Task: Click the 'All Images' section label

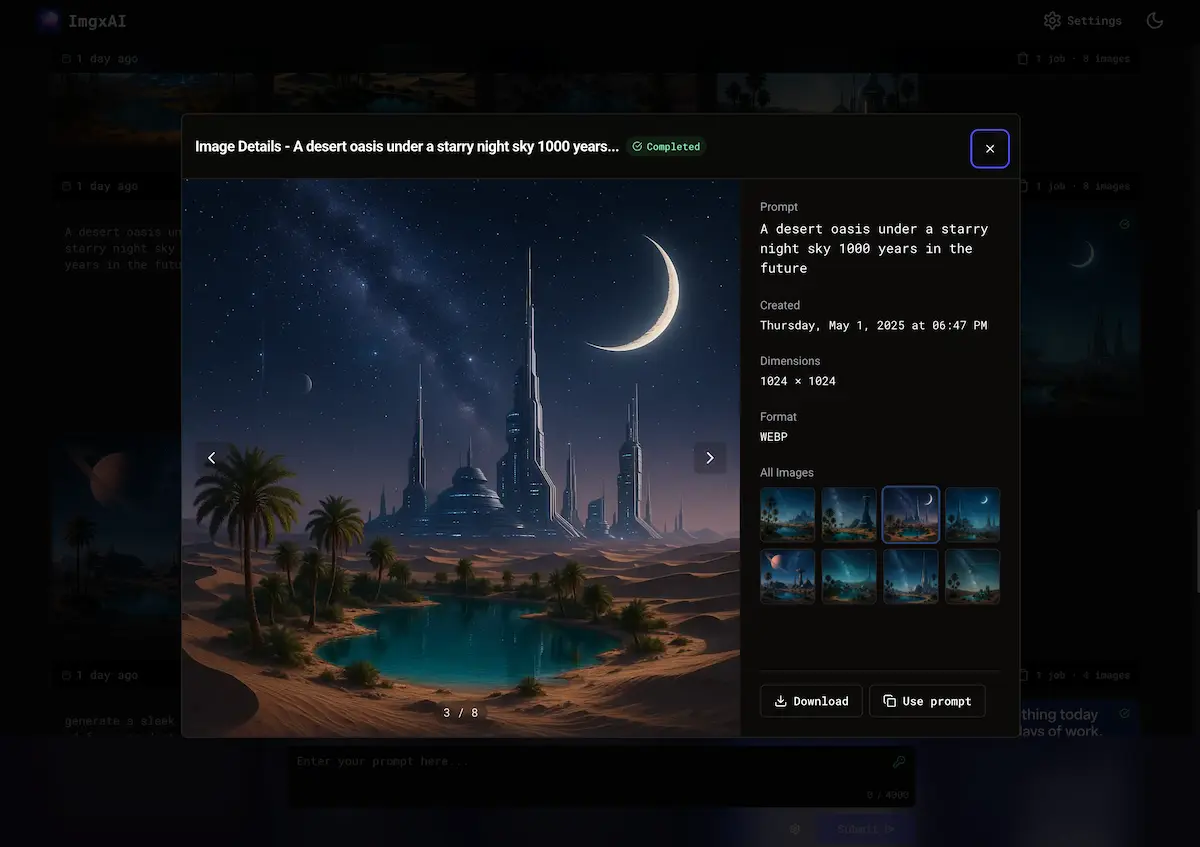Action: pyautogui.click(x=787, y=473)
